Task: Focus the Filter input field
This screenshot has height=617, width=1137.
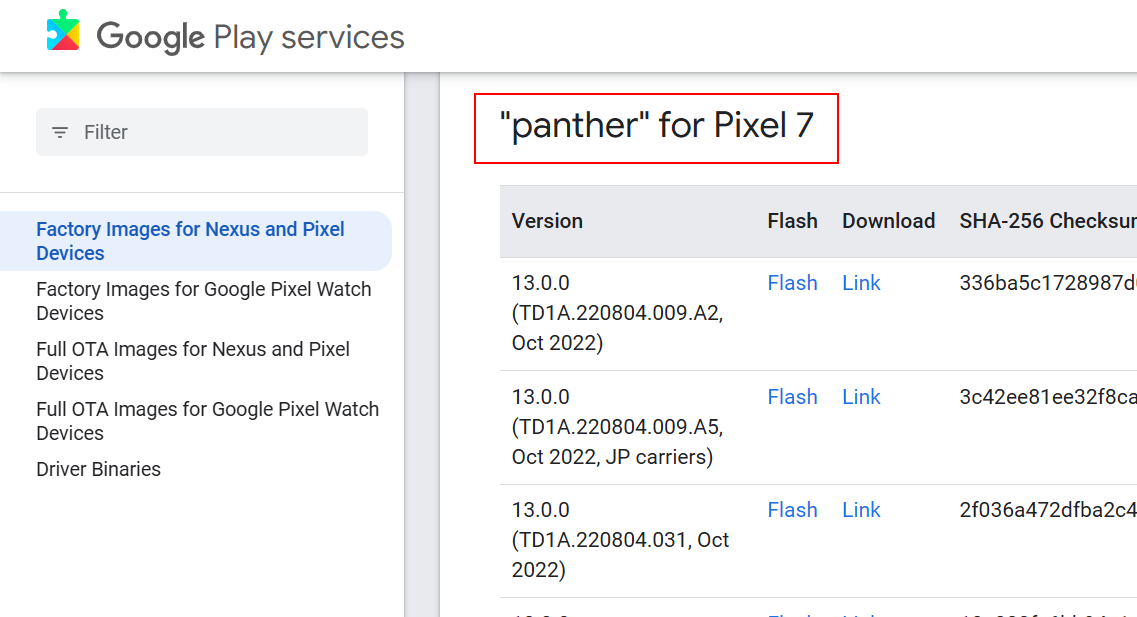Action: (x=202, y=132)
